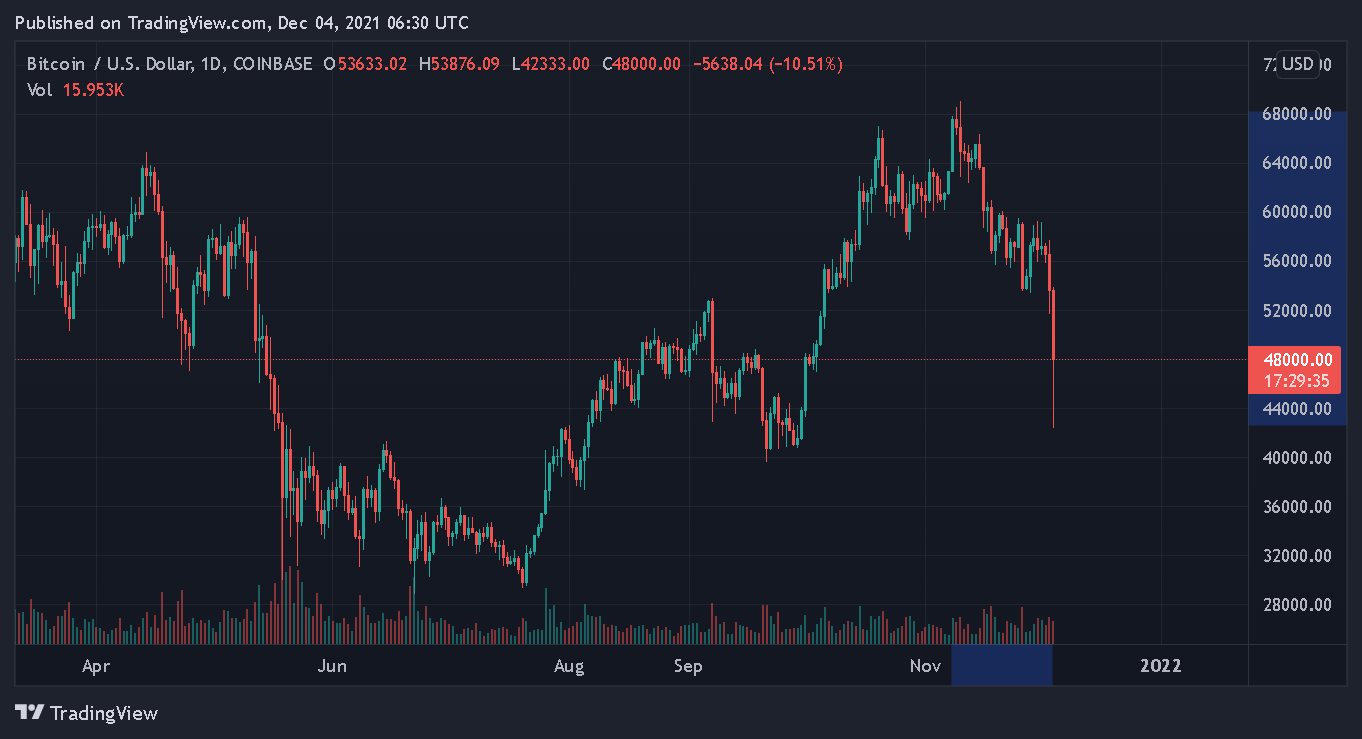Select the Nov label on time axis

pyautogui.click(x=927, y=666)
